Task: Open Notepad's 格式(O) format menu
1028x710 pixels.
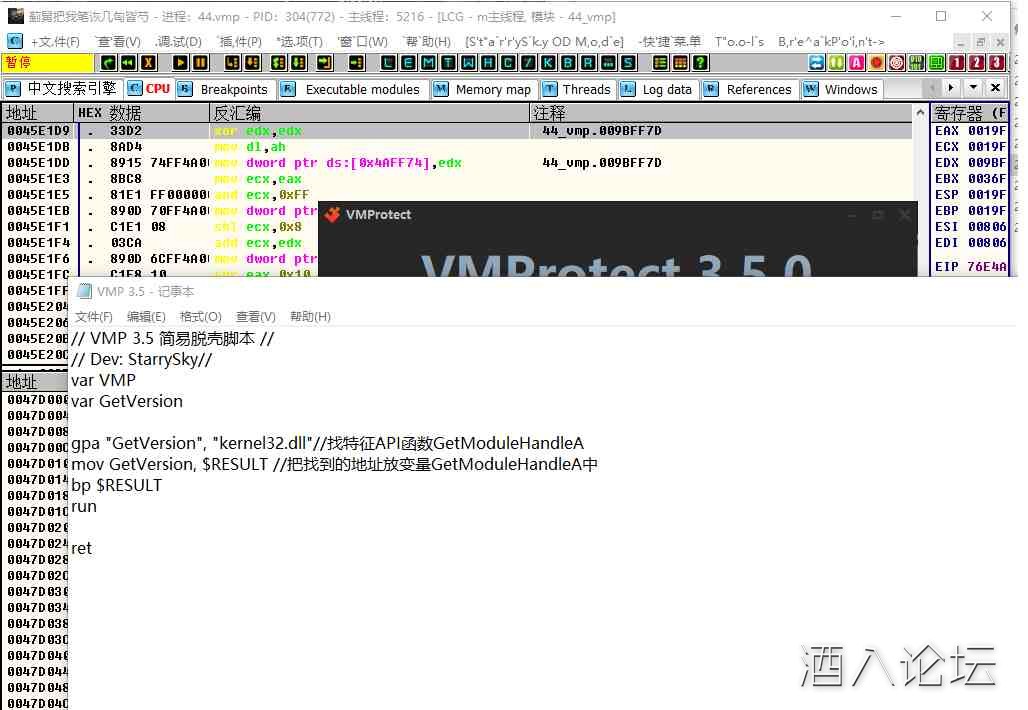Action: [200, 316]
